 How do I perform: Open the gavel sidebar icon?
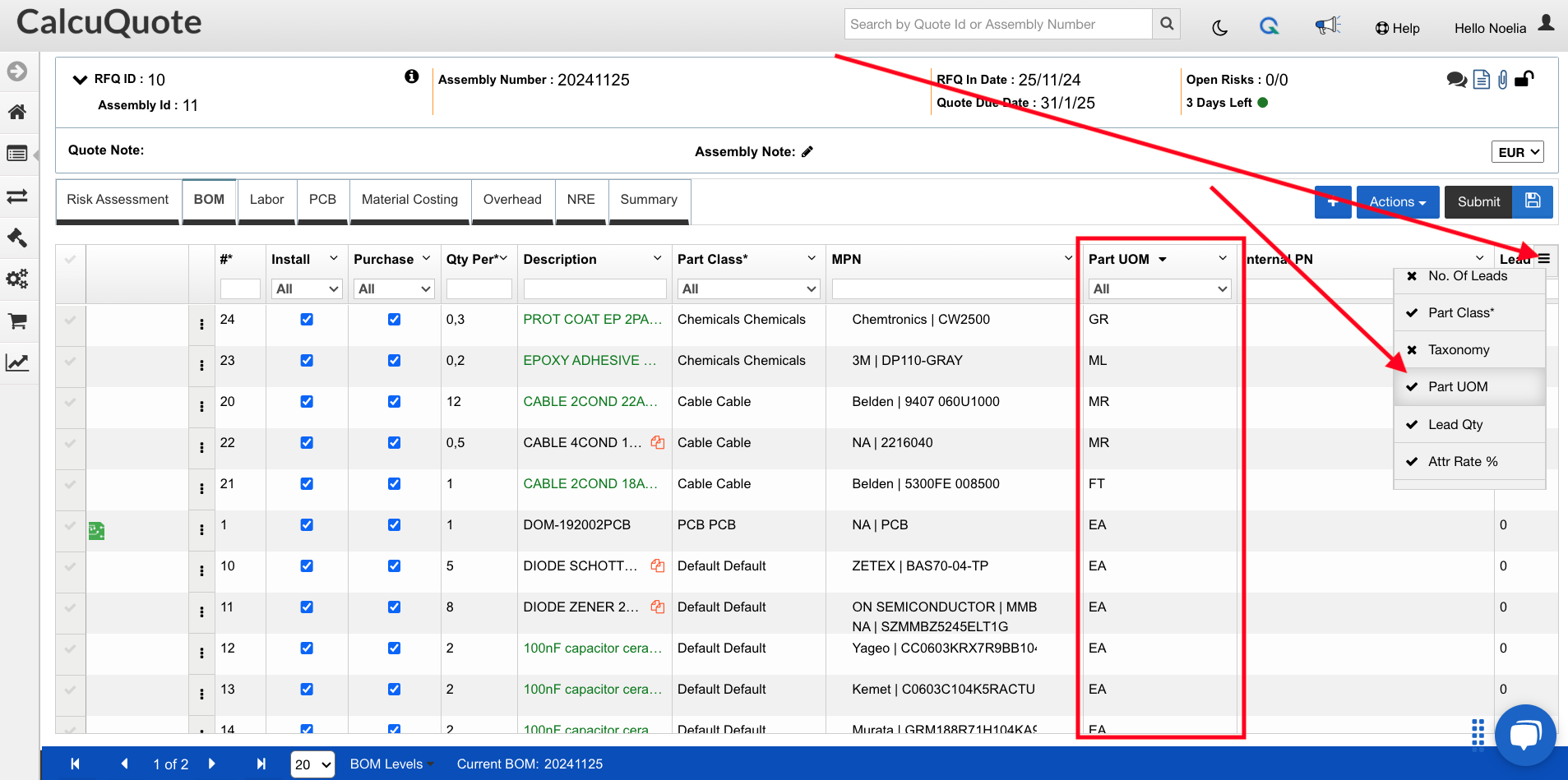[x=17, y=238]
